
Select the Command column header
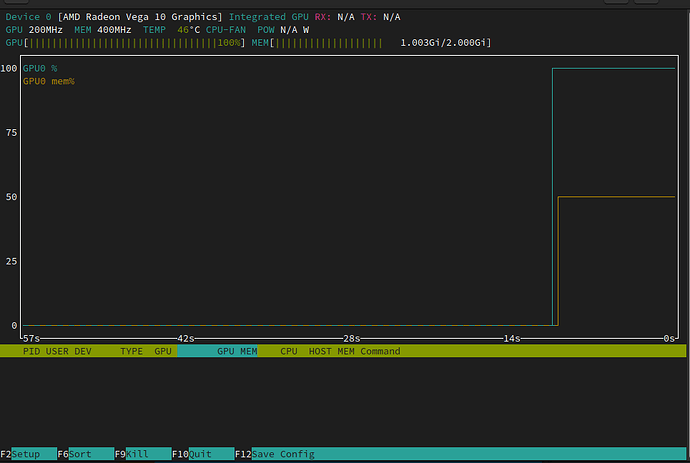380,351
